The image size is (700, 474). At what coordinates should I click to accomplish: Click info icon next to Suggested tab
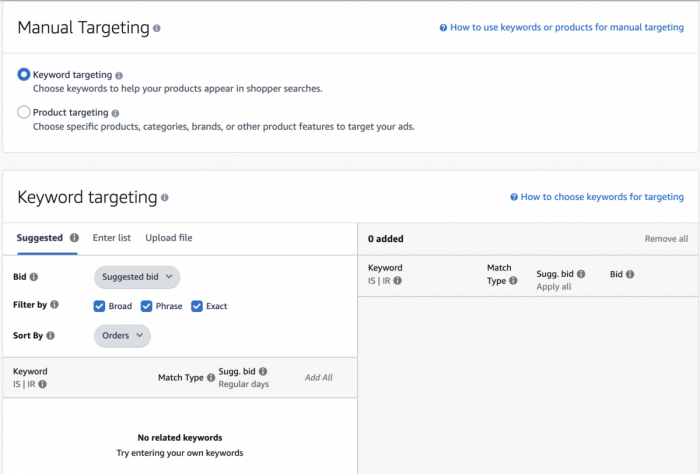pos(75,237)
